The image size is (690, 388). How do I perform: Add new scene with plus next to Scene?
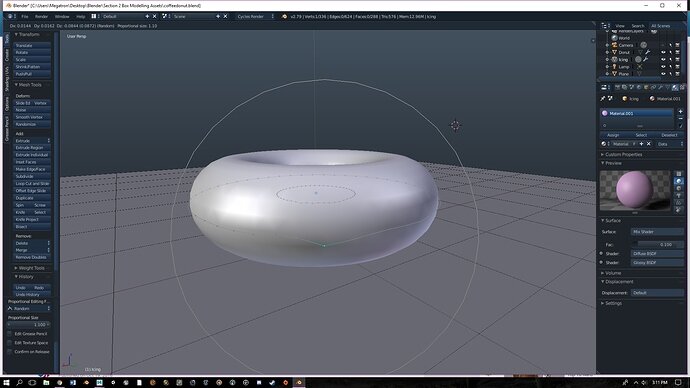[x=218, y=16]
